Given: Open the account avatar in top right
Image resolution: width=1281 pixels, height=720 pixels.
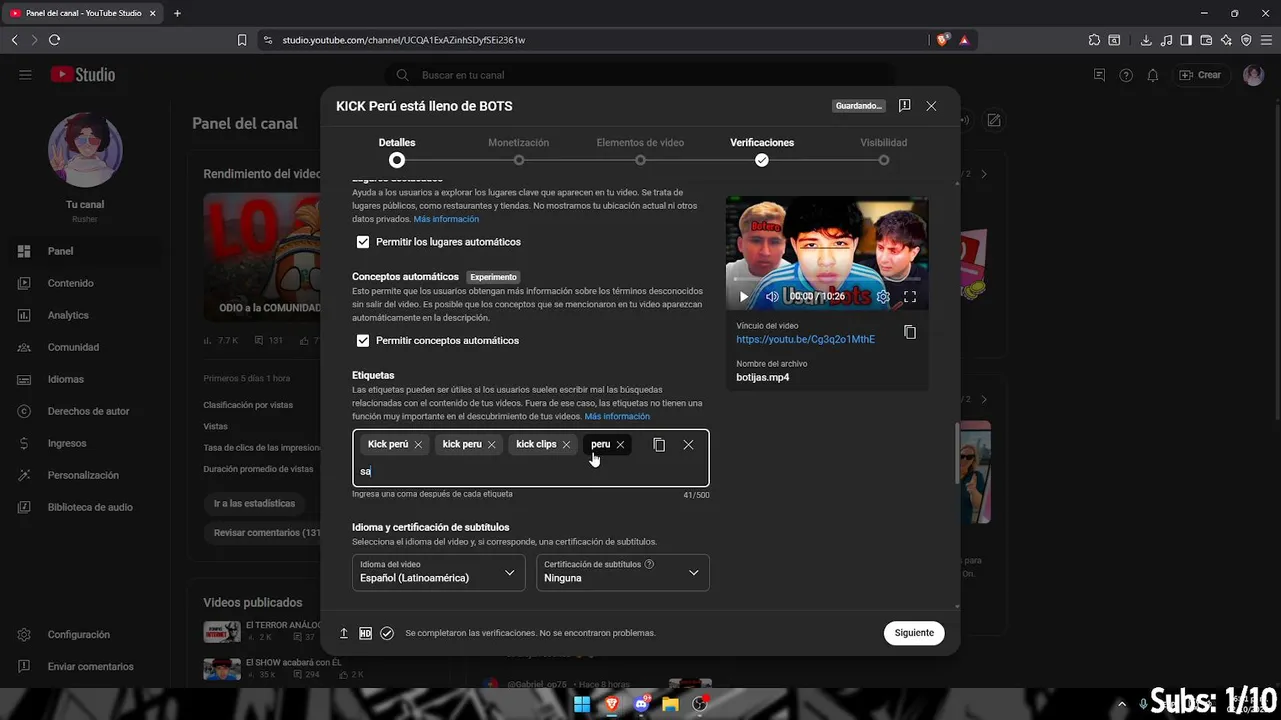Looking at the screenshot, I should click(1253, 75).
